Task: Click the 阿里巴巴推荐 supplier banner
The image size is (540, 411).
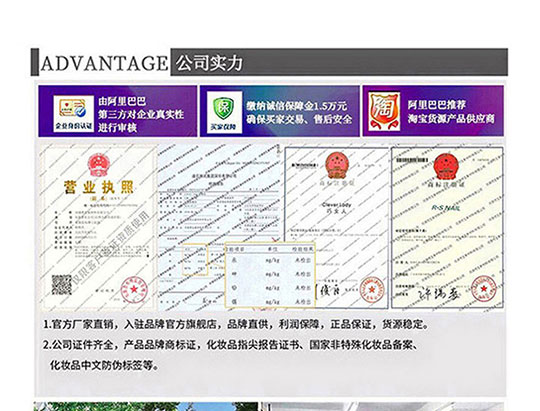Action: tap(433, 111)
